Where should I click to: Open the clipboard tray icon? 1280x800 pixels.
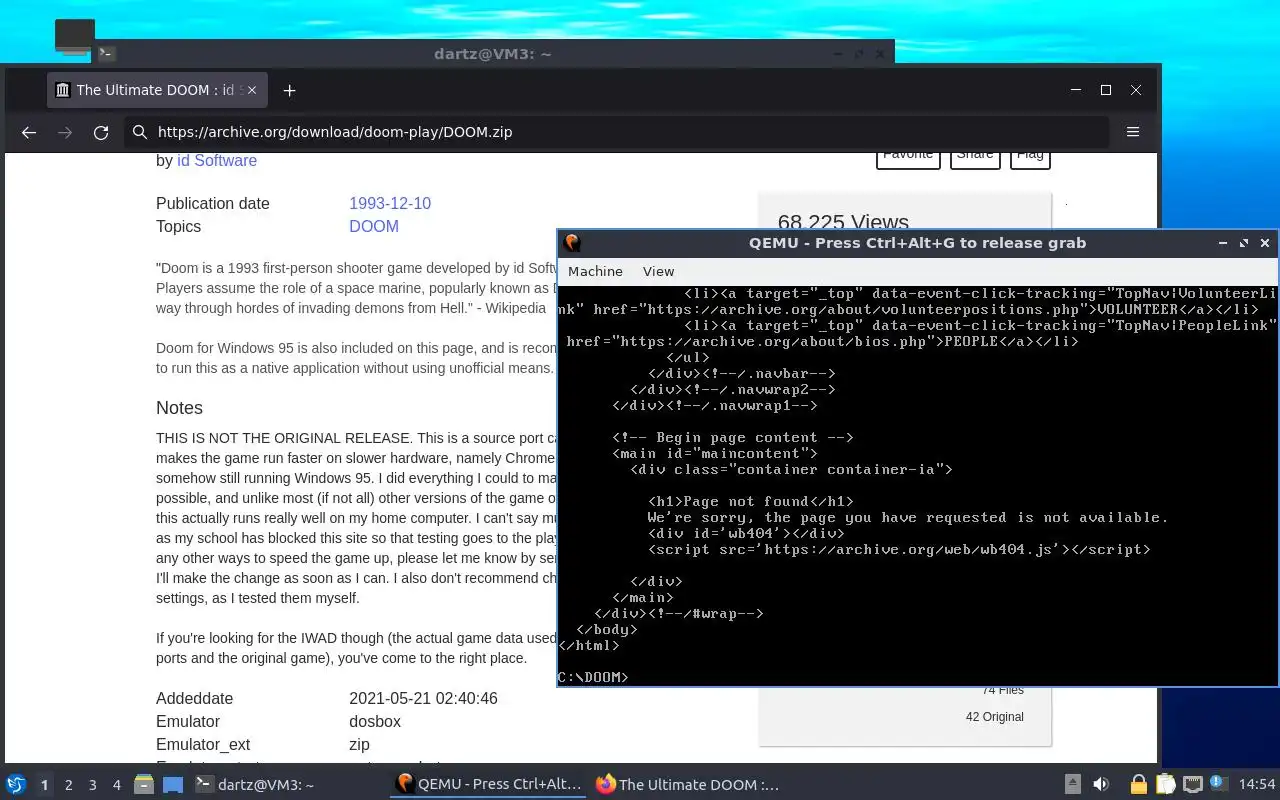coord(1165,785)
